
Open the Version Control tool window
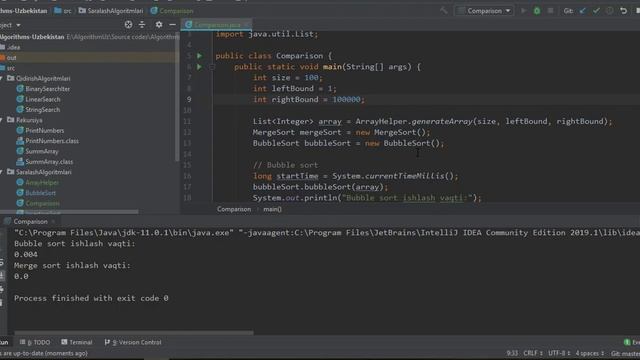pyautogui.click(x=133, y=342)
